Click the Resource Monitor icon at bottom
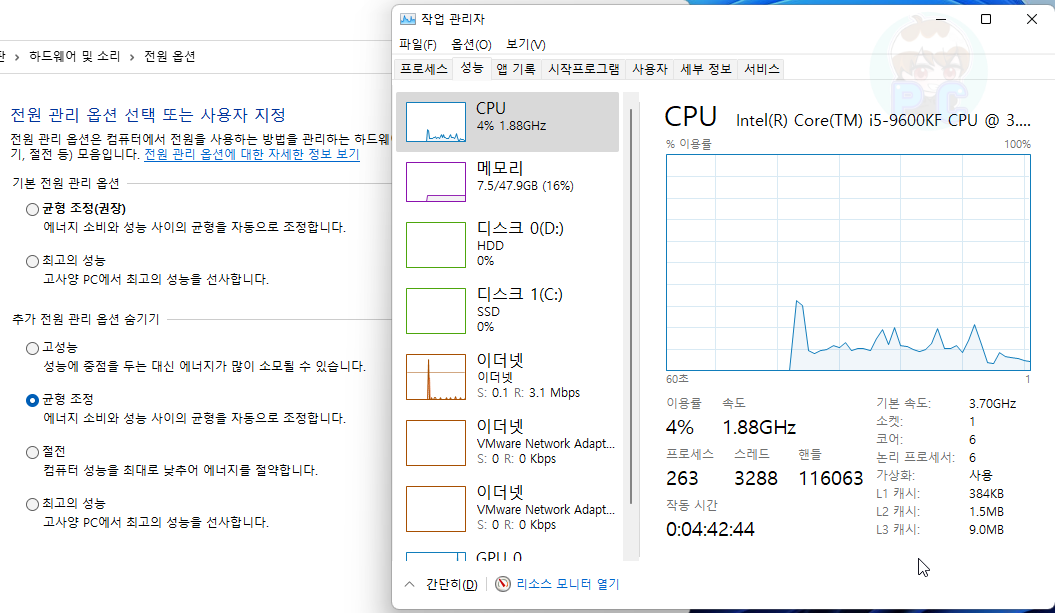The image size is (1055, 613). coord(503,584)
